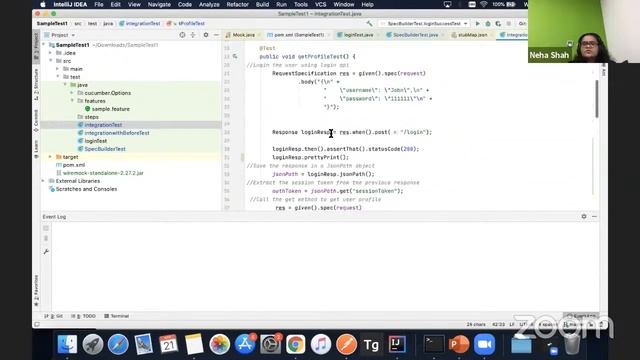Expand External Libraries node
640x360 pixels.
click(44, 181)
